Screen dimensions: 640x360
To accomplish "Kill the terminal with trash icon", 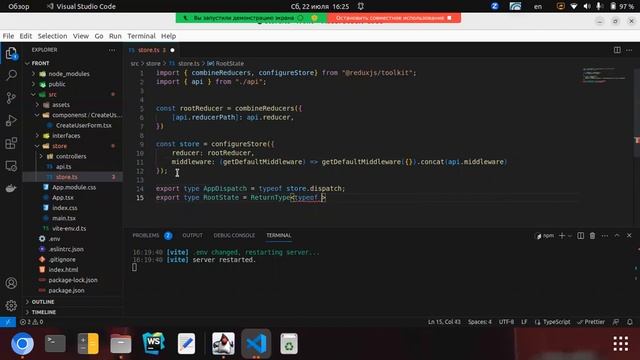I will pos(592,236).
